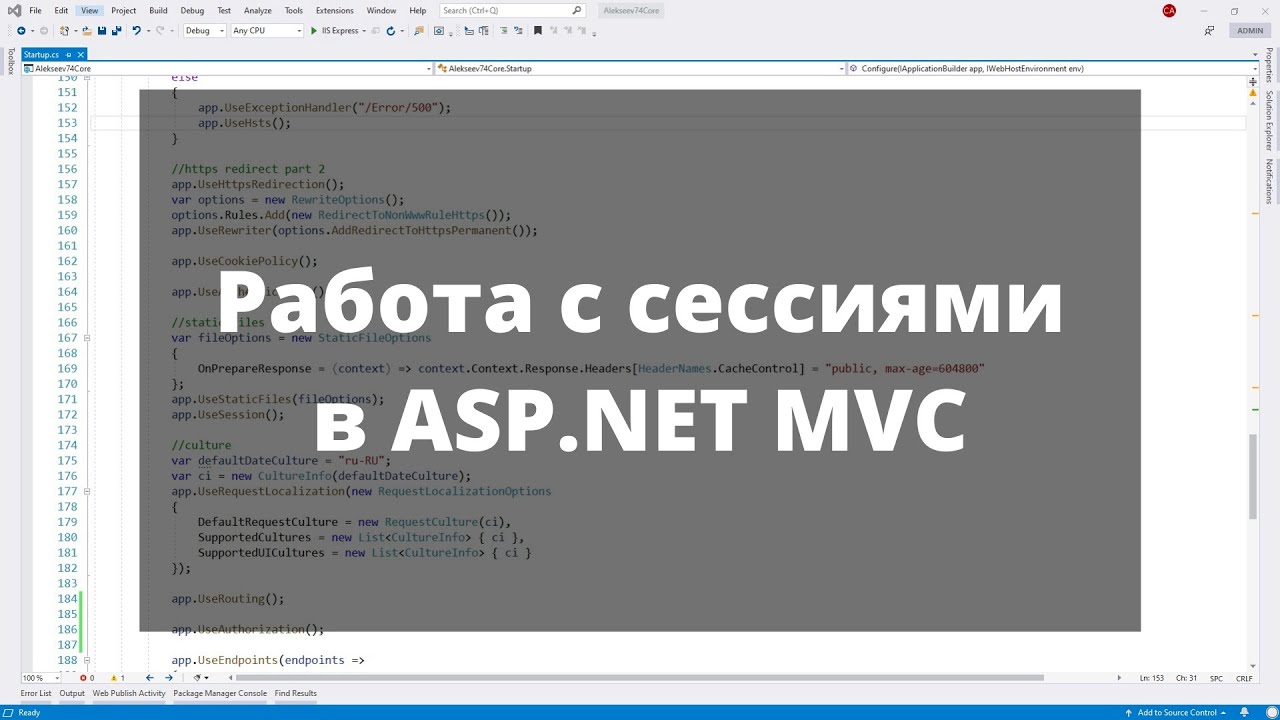Open the Alekseev74Core project navigation dropdown
Screen dimensions: 1280x720
point(226,69)
